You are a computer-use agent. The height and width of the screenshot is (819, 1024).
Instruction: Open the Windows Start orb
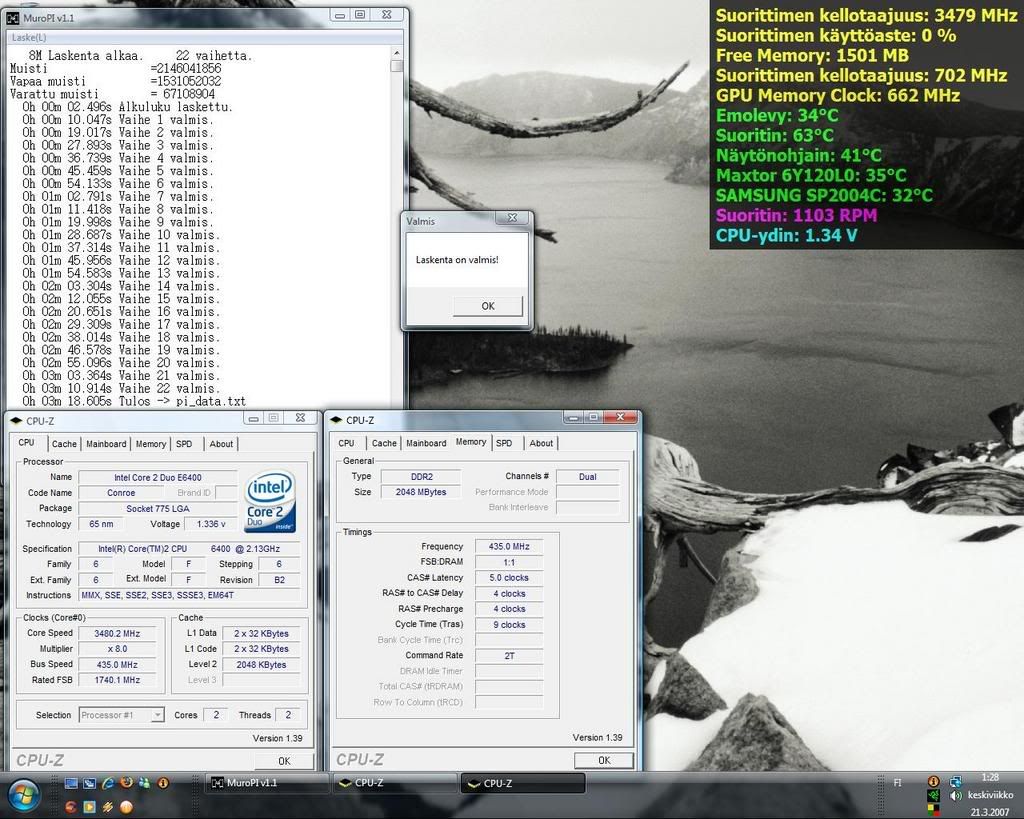[x=22, y=796]
